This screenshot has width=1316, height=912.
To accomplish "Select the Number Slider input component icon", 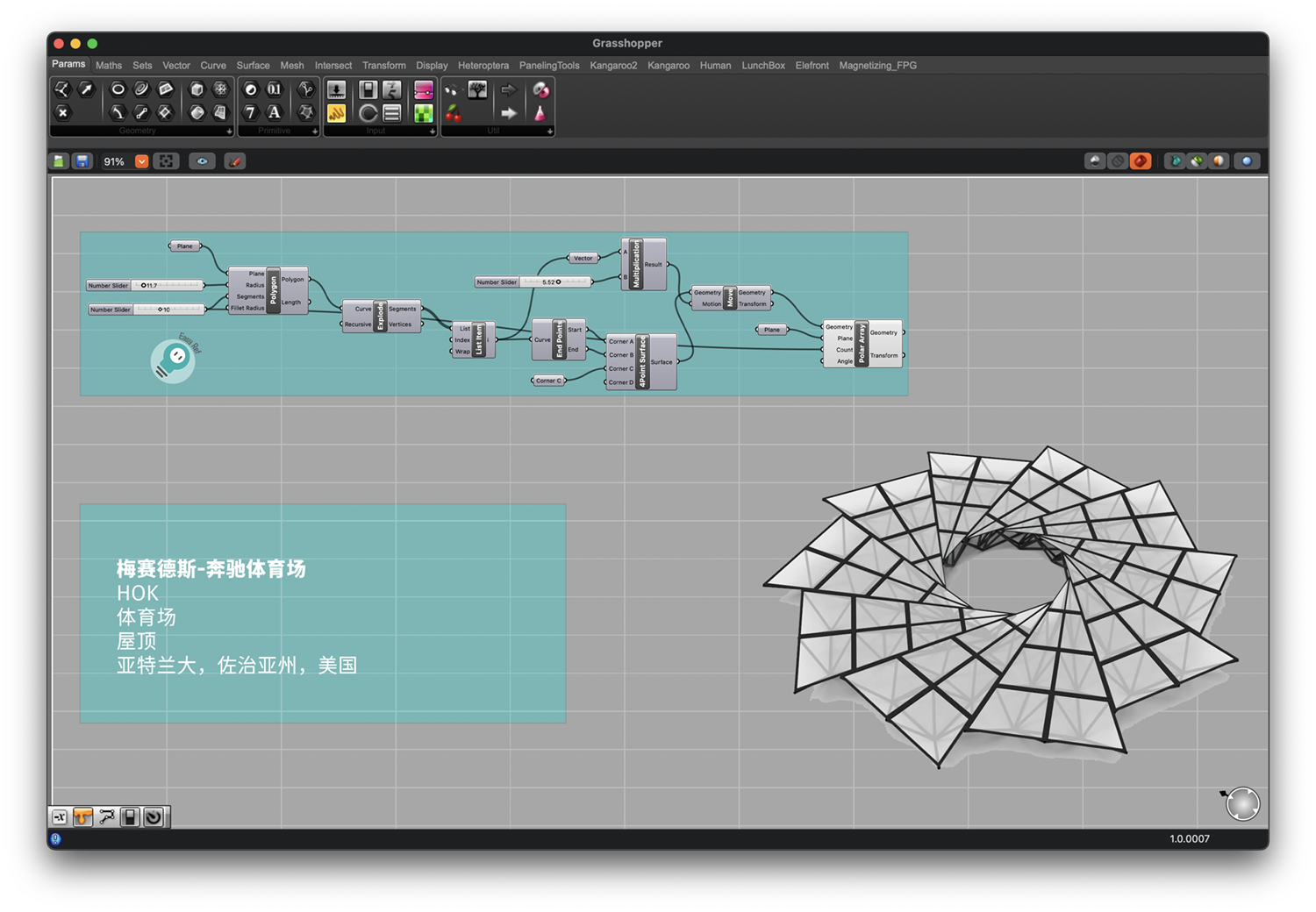I will 336,89.
